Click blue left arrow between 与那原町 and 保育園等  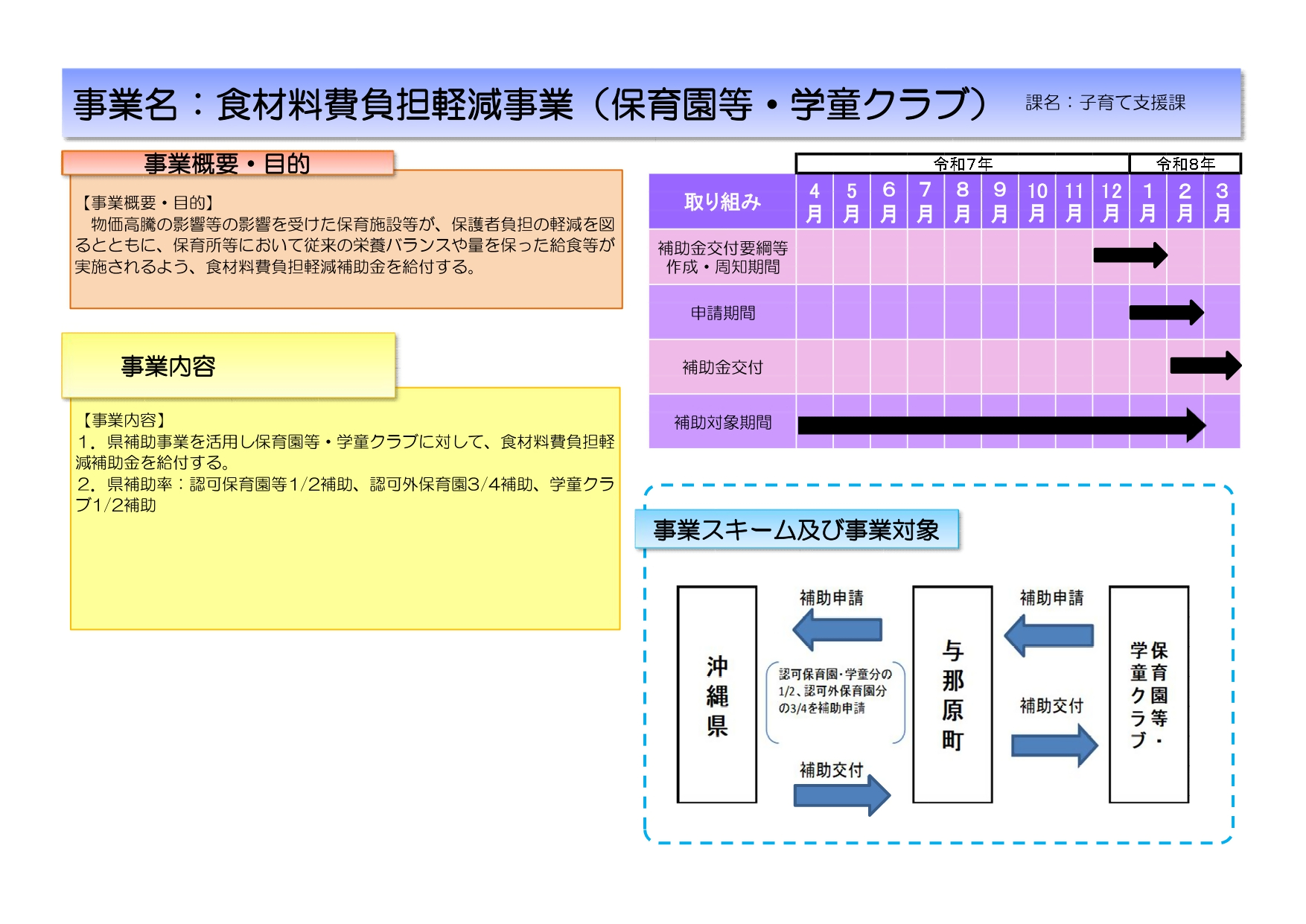[x=1048, y=635]
